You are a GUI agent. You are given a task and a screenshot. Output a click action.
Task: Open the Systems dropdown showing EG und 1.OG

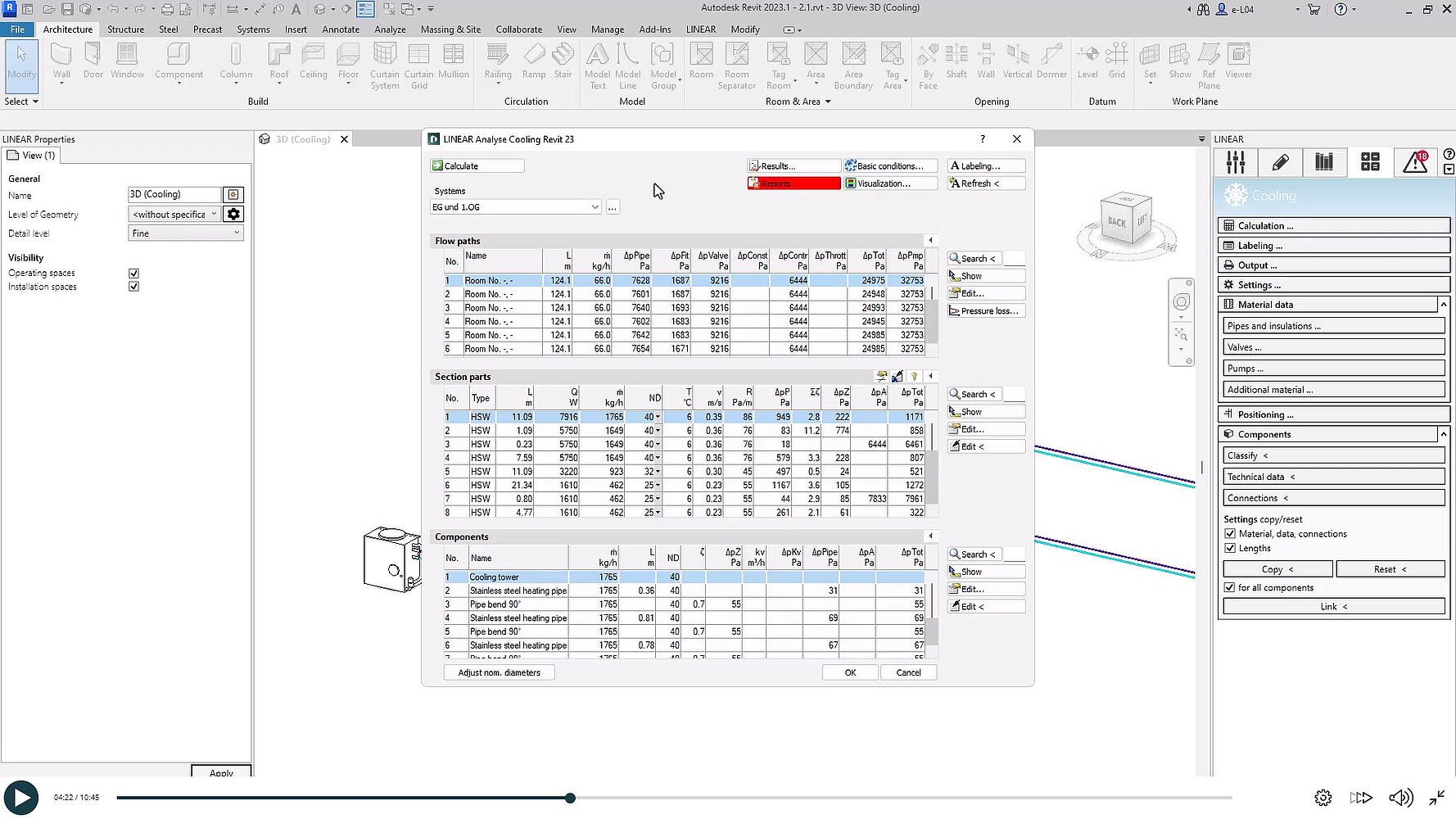(x=595, y=206)
